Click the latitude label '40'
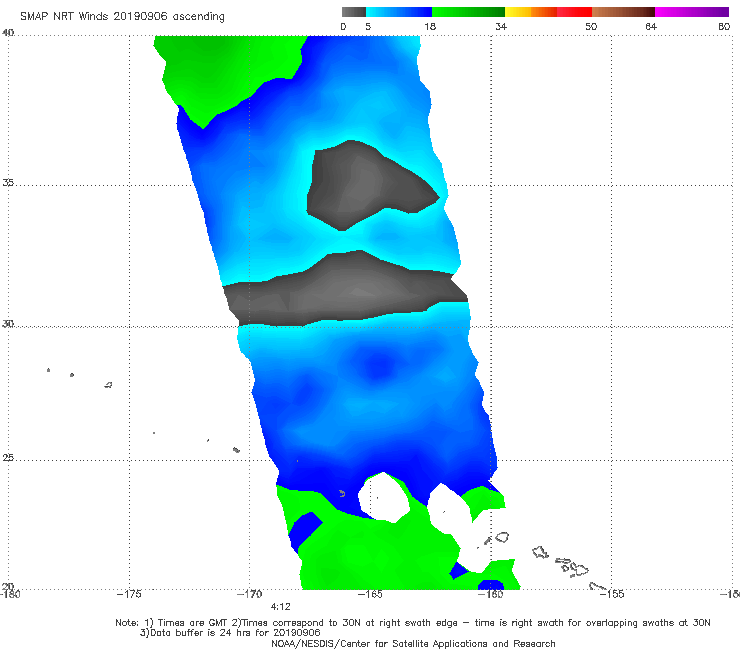740x650 pixels. (x=8, y=32)
